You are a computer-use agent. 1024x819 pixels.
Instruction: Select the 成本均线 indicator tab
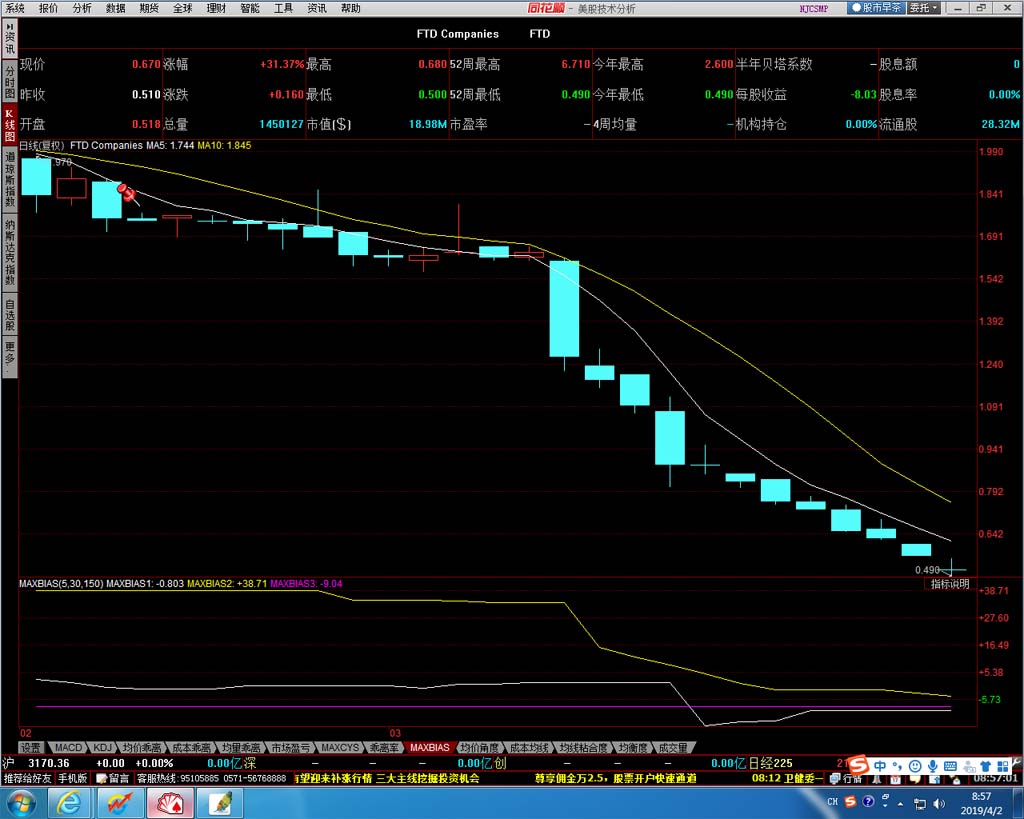click(529, 747)
